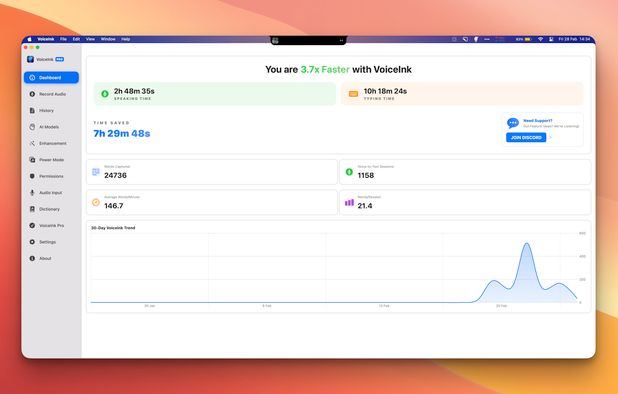This screenshot has height=394, width=618.
Task: Click the "24736" words value
Action: (x=115, y=175)
